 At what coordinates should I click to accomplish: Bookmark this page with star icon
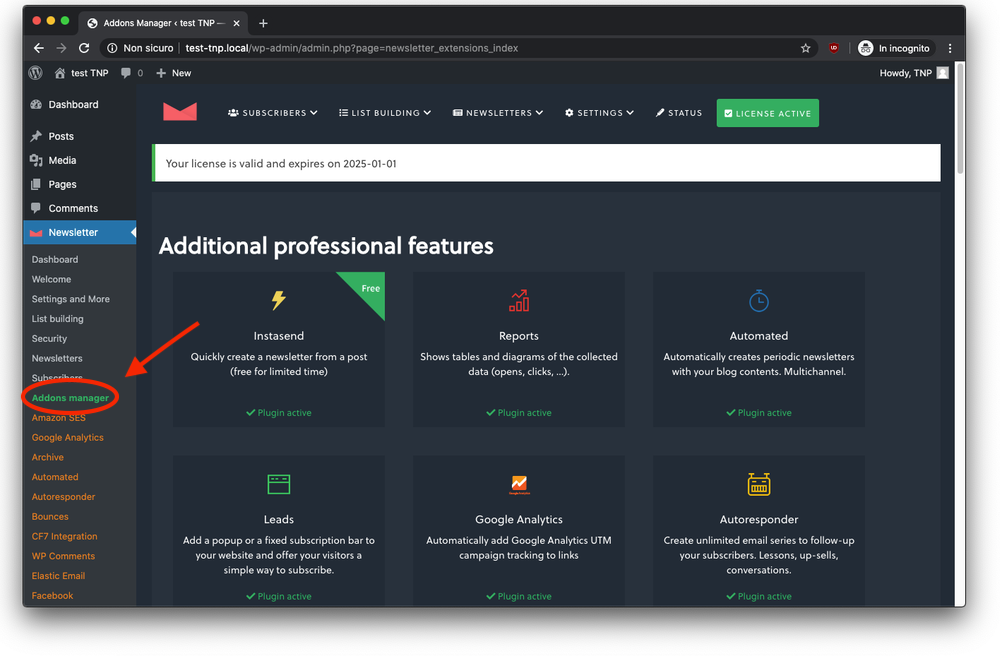(805, 48)
